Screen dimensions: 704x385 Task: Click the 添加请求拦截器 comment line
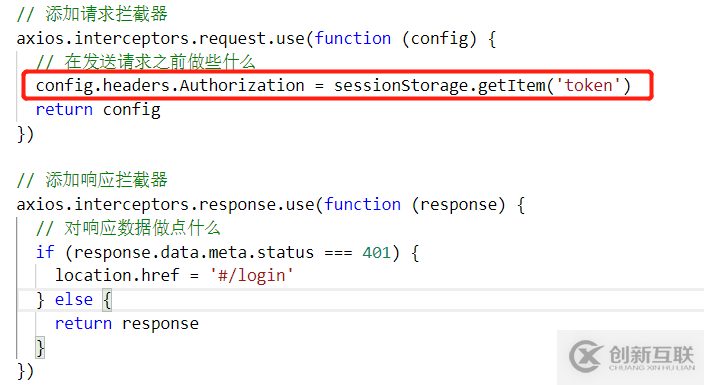pos(92,14)
